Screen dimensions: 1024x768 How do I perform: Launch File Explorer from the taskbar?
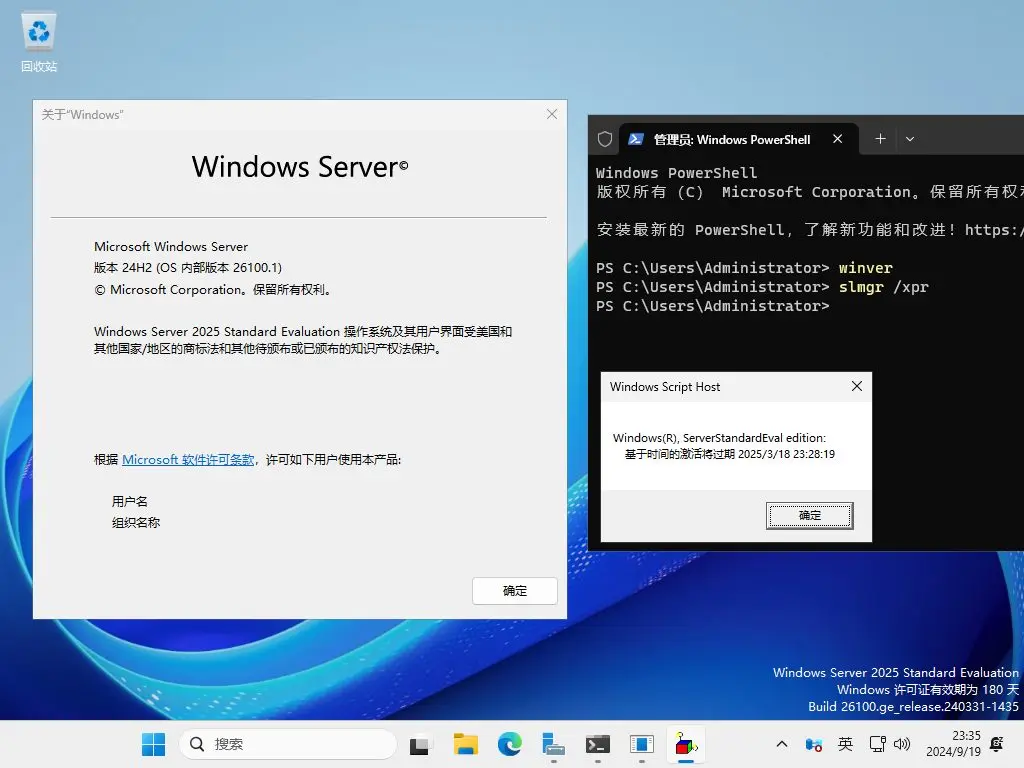tap(465, 744)
